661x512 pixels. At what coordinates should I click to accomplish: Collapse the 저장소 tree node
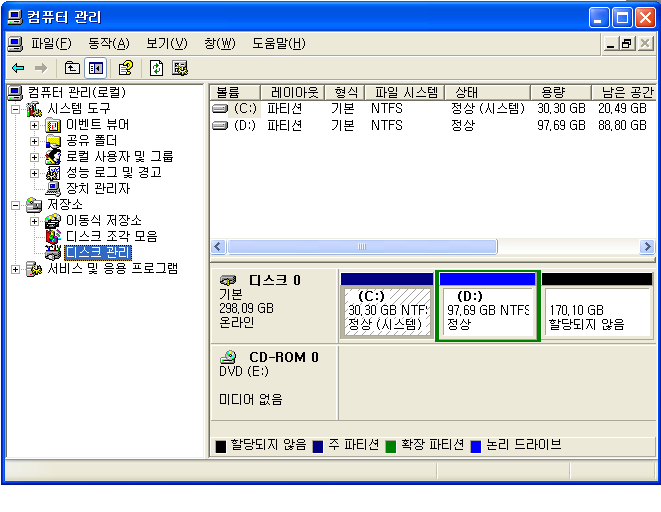pos(15,205)
